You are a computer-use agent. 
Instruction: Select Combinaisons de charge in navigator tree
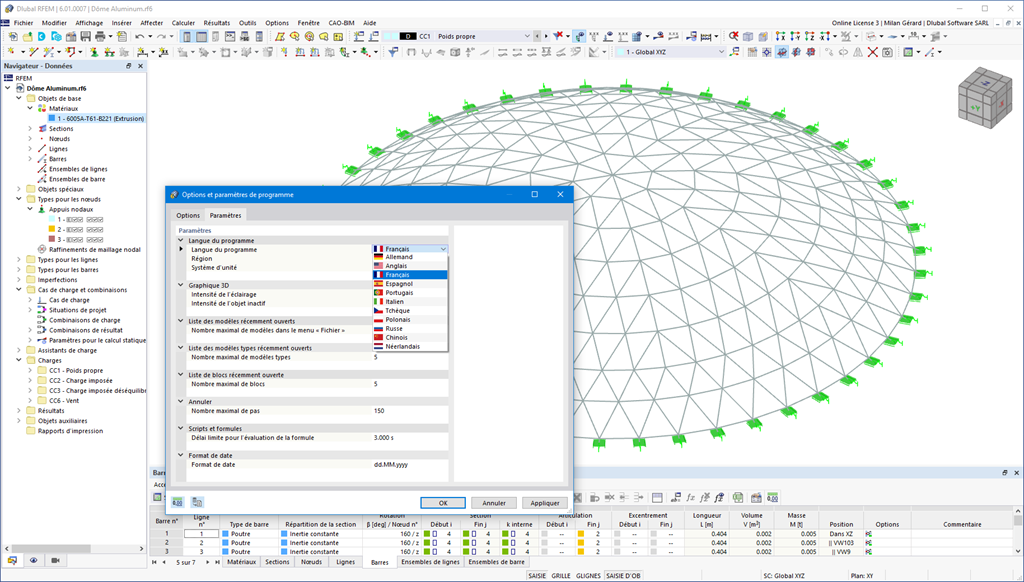pos(84,320)
